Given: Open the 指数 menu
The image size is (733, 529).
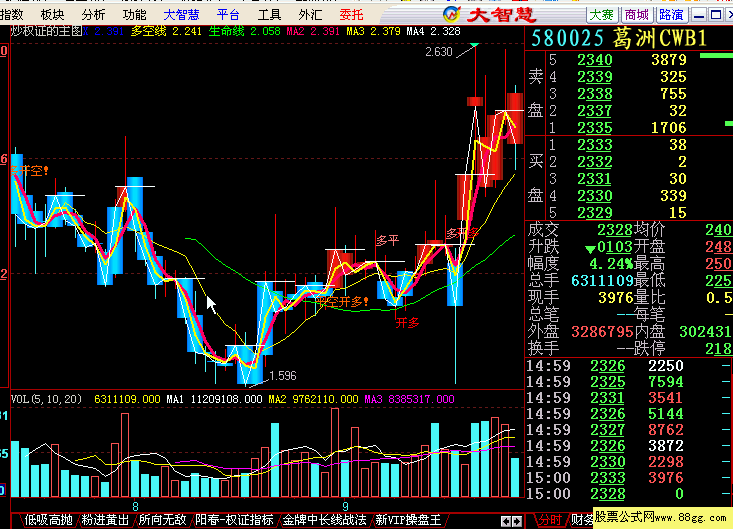Looking at the screenshot, I should click(11, 15).
